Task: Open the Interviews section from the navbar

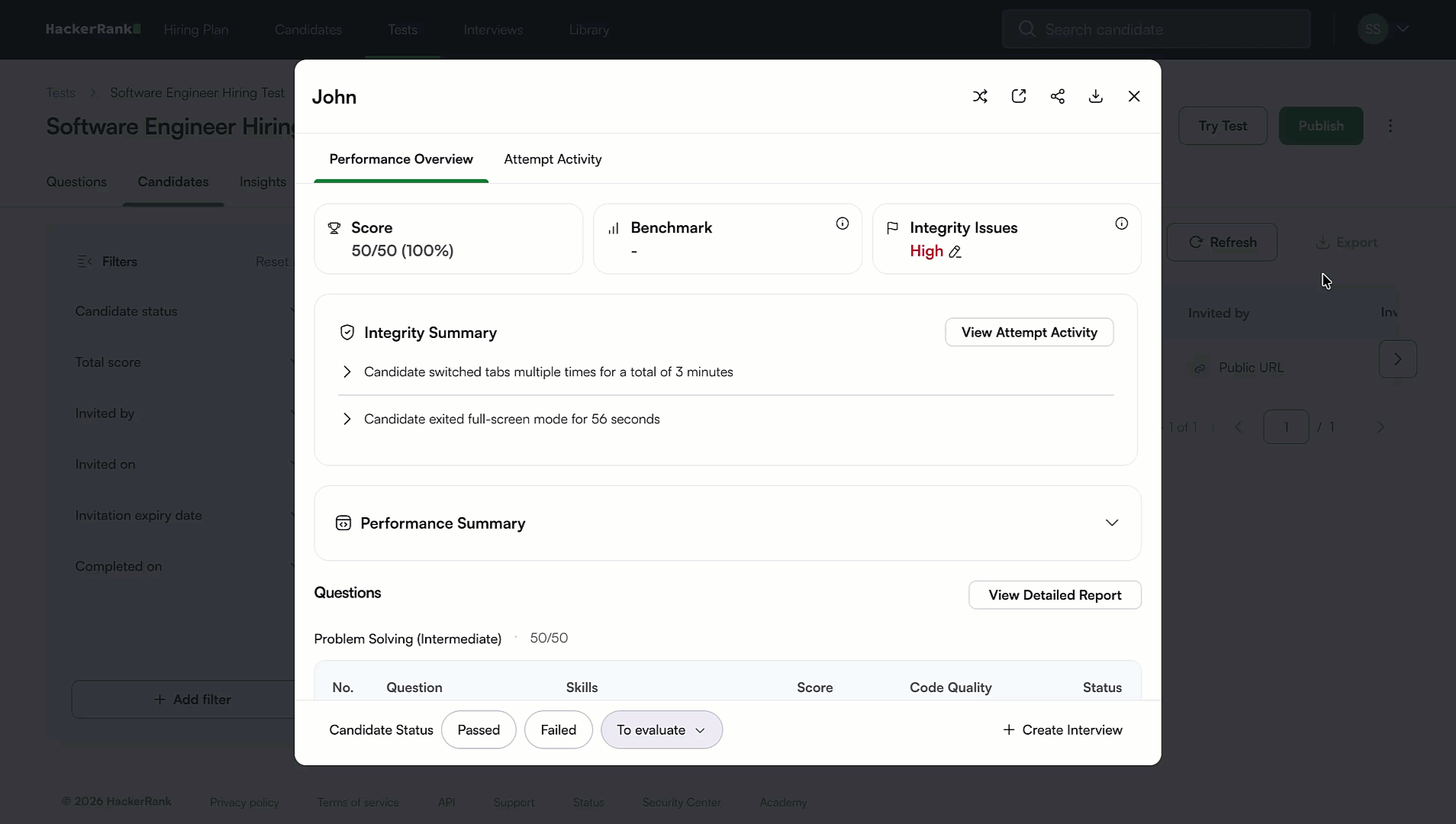Action: pyautogui.click(x=492, y=30)
